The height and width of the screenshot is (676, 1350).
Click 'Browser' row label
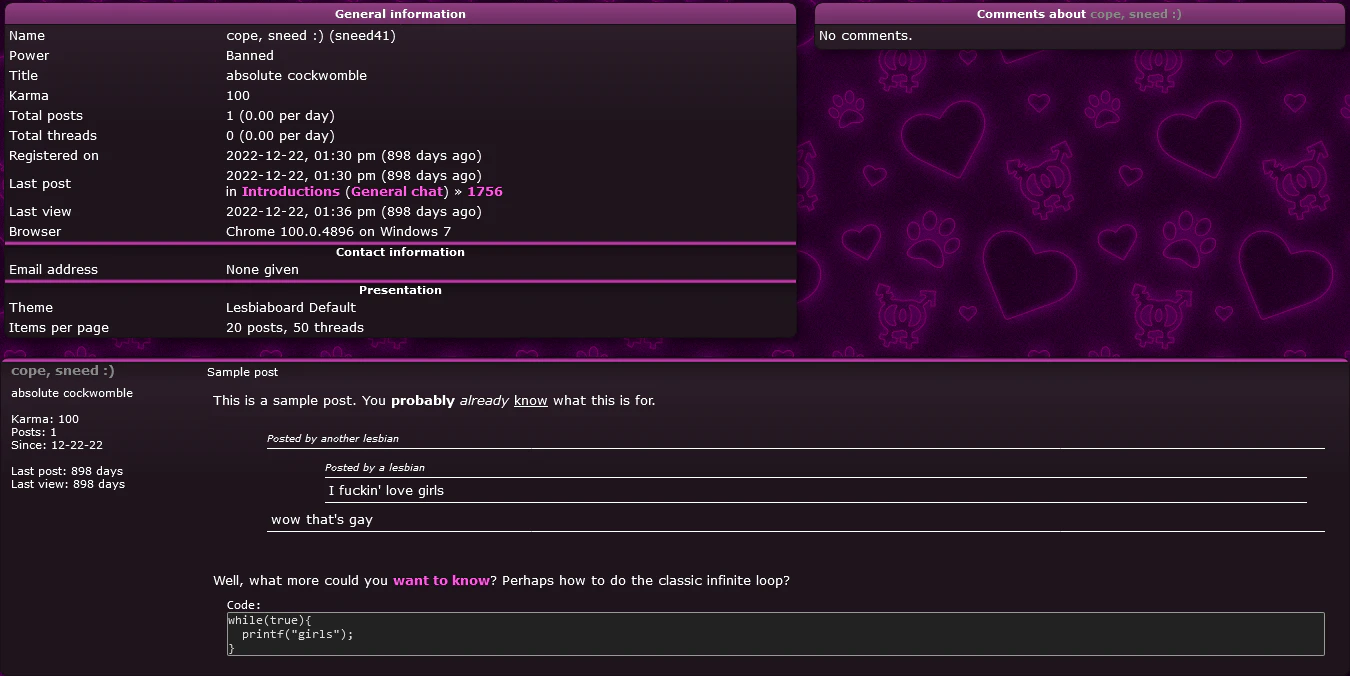click(35, 232)
